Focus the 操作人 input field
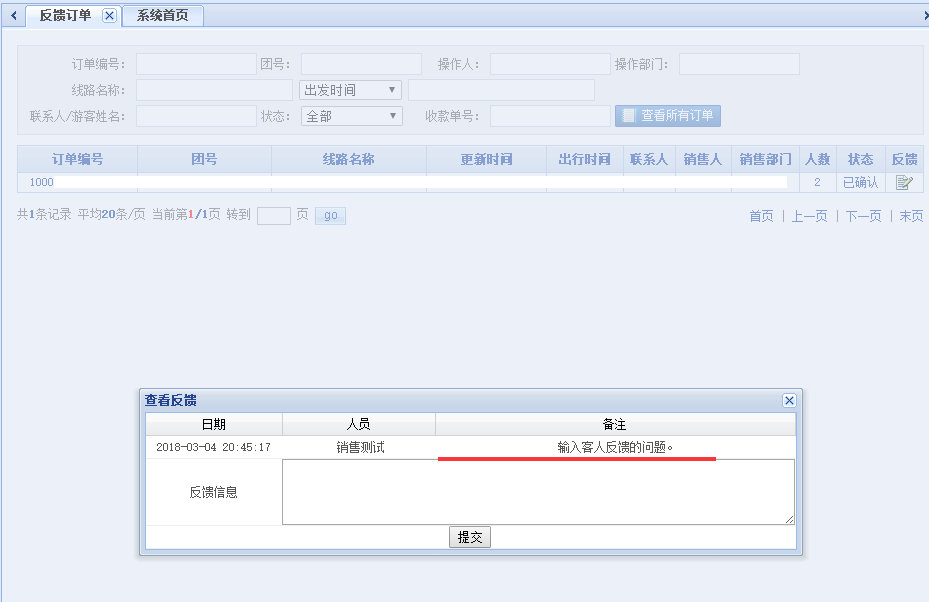Screen dimensions: 929x602 [550, 64]
